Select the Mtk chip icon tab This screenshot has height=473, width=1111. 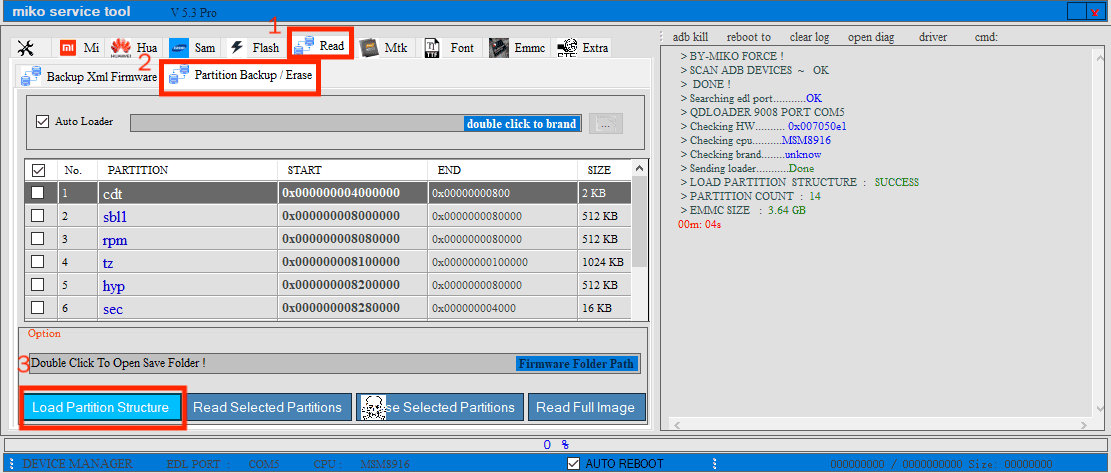pos(370,48)
